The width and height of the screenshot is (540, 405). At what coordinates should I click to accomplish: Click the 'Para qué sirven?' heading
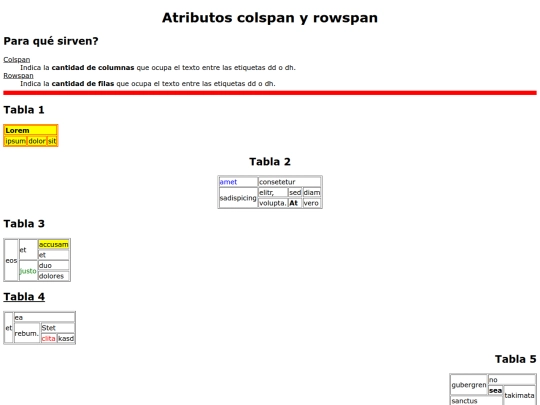(x=51, y=41)
